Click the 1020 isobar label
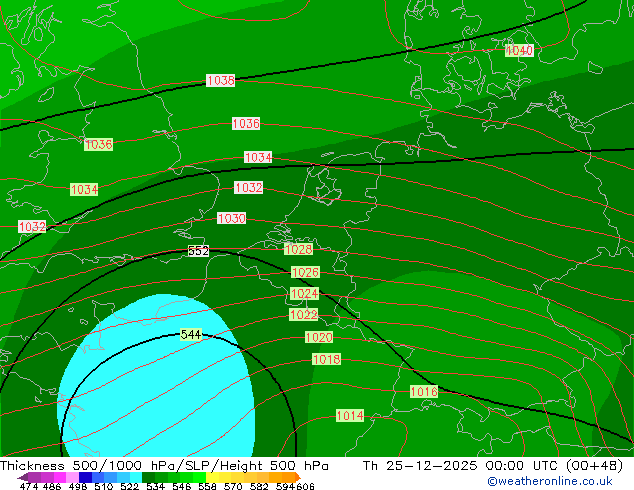This screenshot has height=490, width=634. (x=319, y=337)
